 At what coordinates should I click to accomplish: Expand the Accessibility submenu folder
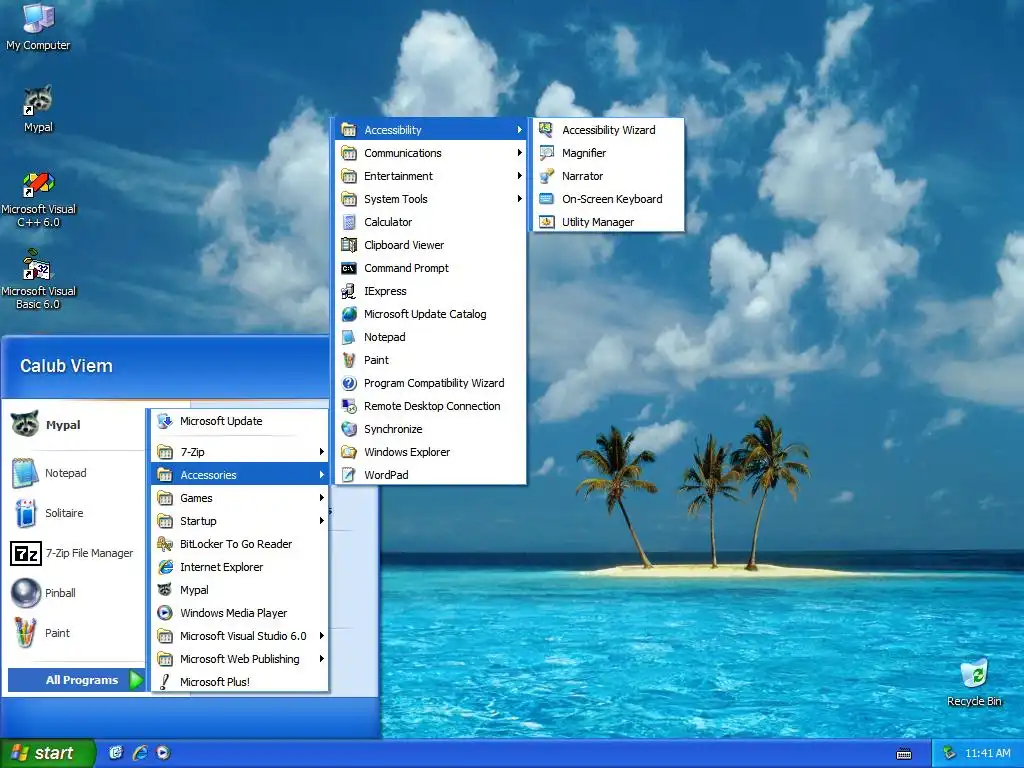pyautogui.click(x=430, y=130)
